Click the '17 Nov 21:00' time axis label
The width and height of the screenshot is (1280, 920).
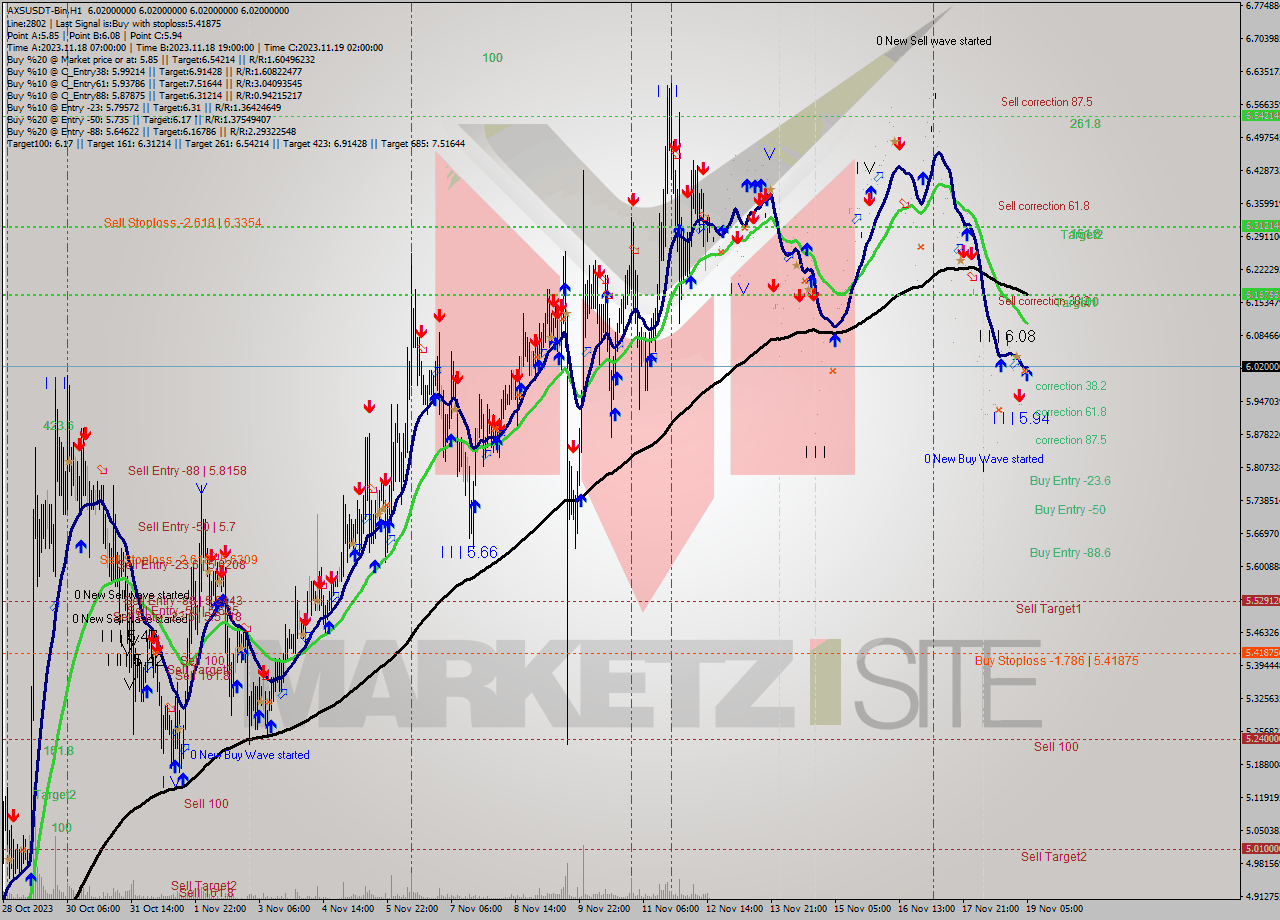pyautogui.click(x=990, y=909)
